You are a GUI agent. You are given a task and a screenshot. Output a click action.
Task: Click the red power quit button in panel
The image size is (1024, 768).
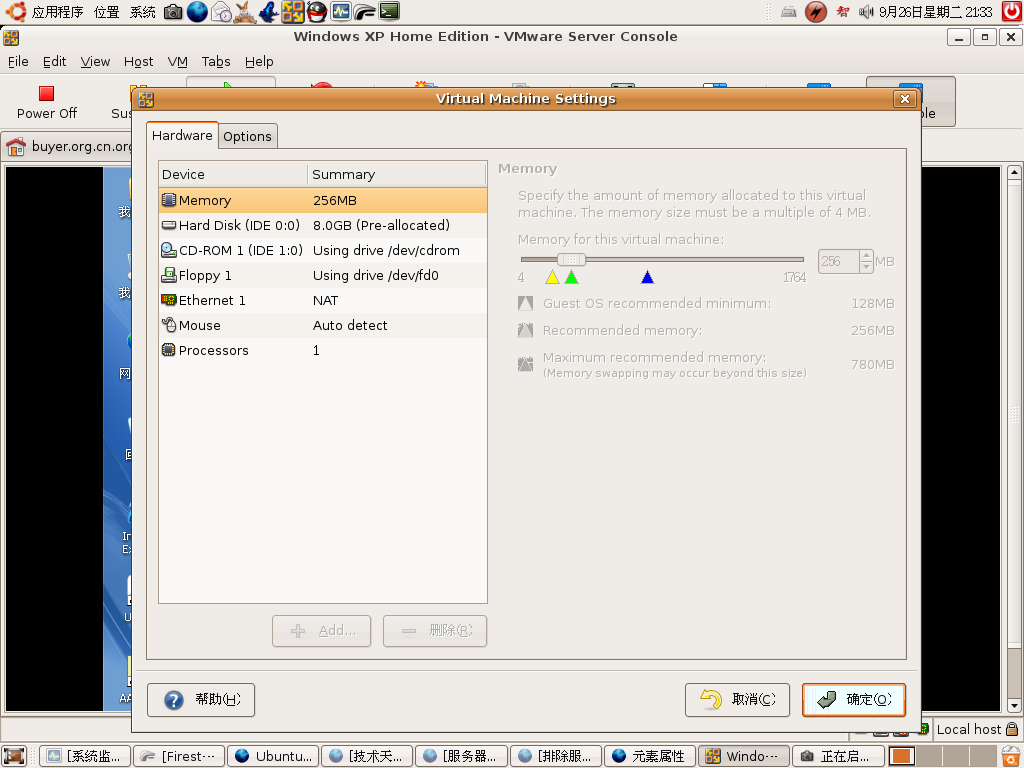click(1012, 11)
